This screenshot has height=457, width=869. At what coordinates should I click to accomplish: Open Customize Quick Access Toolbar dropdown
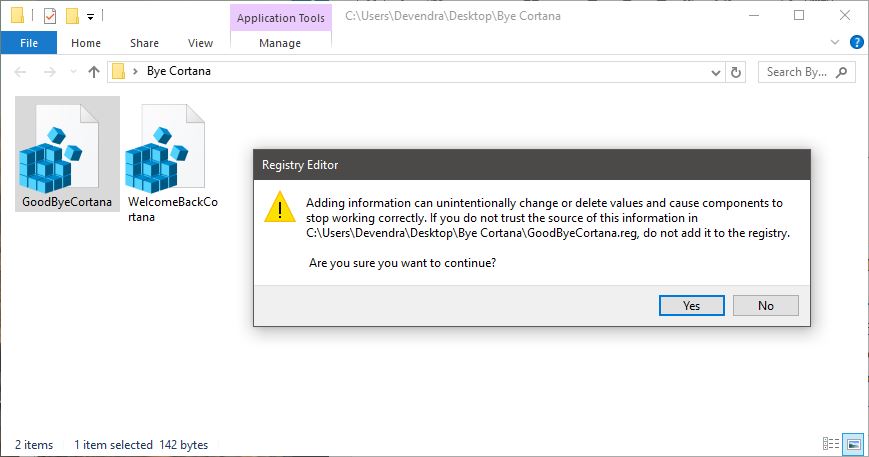coord(90,17)
